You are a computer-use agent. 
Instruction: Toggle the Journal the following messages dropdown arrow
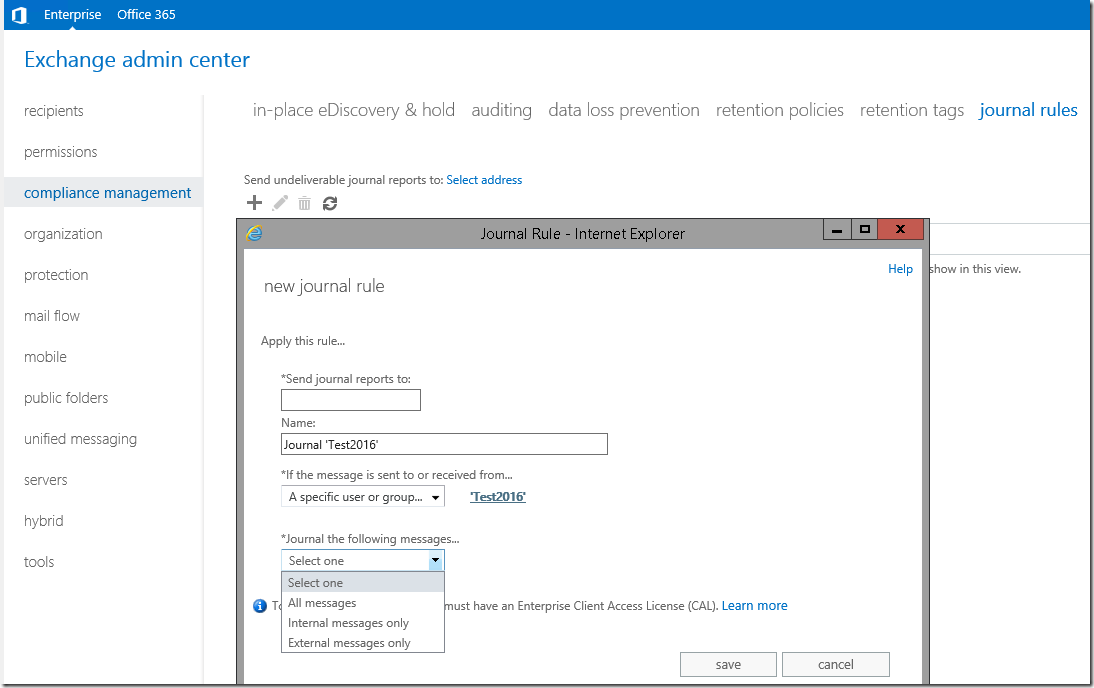click(435, 561)
